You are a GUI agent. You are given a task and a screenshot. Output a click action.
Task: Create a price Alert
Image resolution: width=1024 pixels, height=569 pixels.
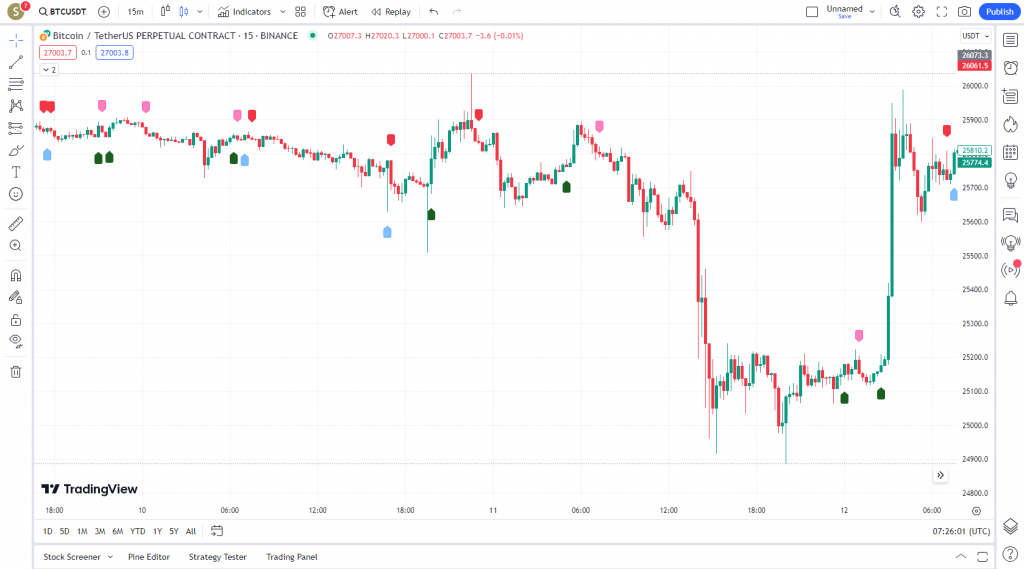340,12
